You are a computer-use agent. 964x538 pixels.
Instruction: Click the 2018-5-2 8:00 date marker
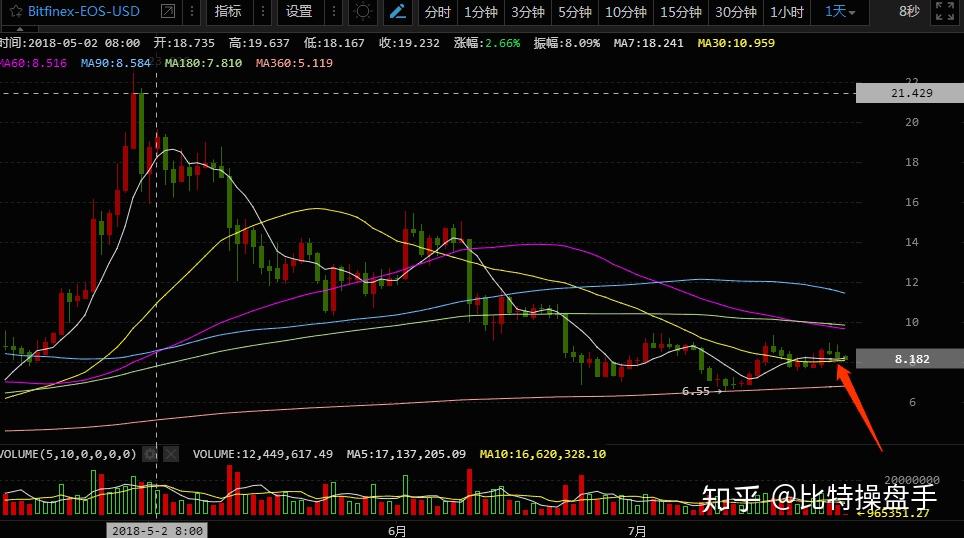pos(157,531)
